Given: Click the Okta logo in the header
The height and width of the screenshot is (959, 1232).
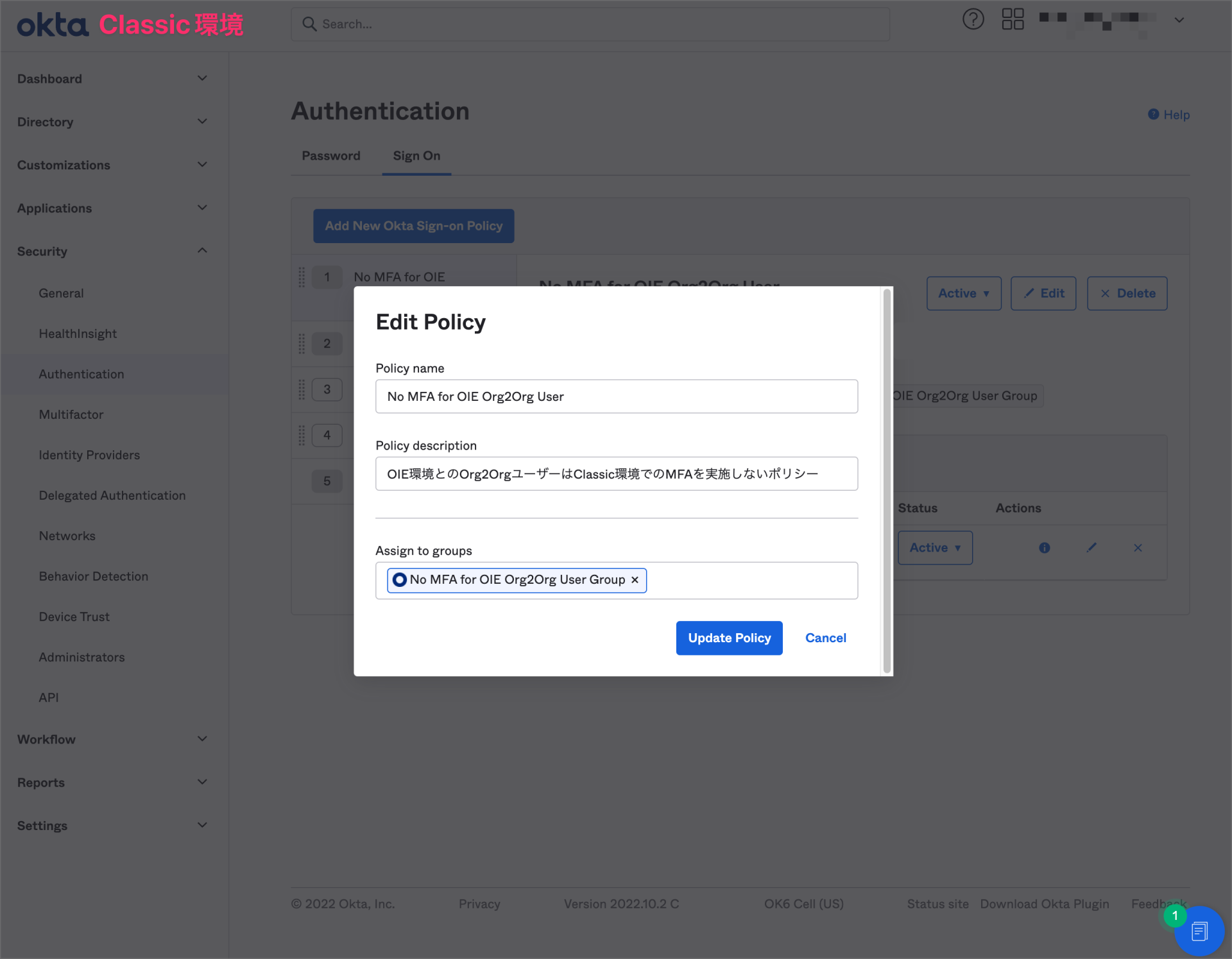Looking at the screenshot, I should (52, 24).
